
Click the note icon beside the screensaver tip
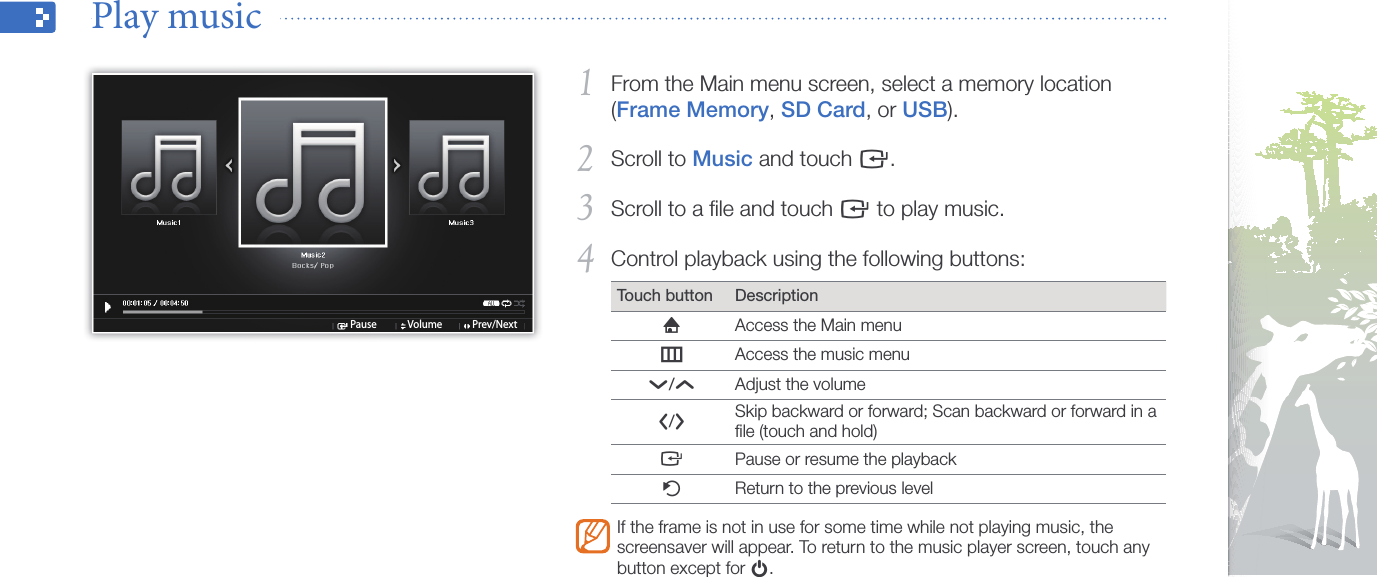click(593, 536)
